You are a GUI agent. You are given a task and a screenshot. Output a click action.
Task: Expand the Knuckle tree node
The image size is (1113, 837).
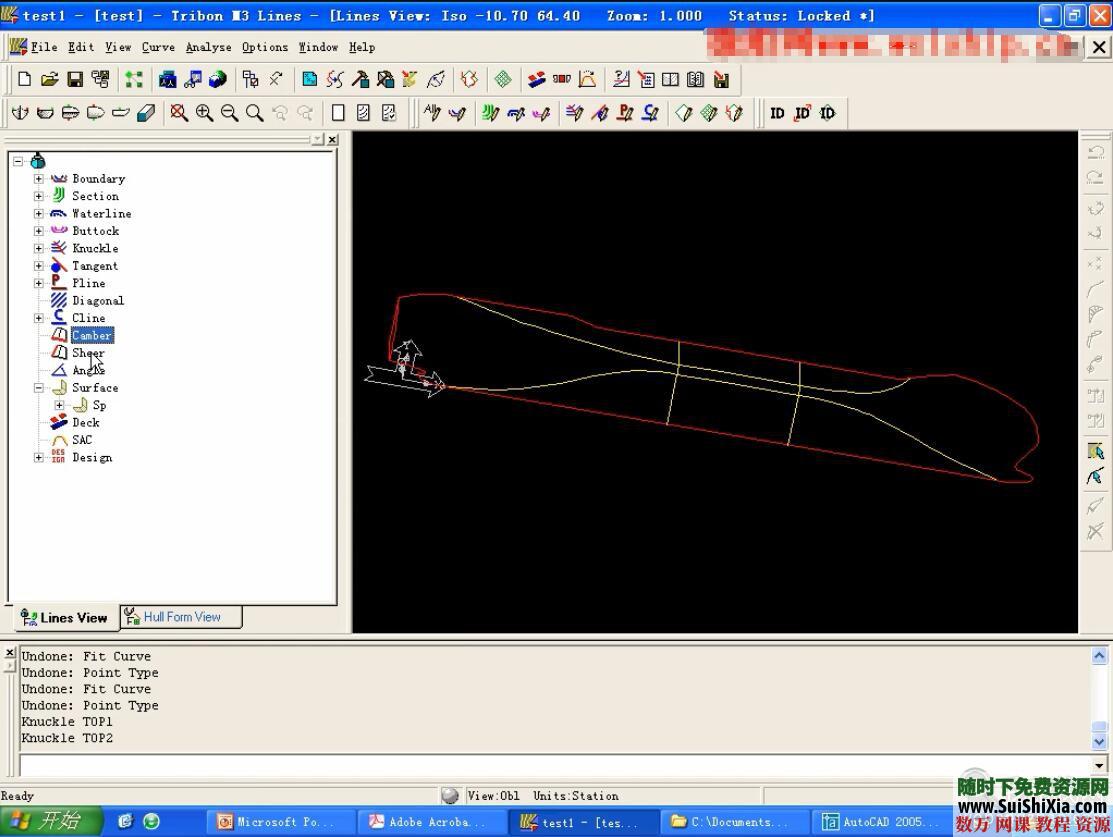click(x=39, y=248)
